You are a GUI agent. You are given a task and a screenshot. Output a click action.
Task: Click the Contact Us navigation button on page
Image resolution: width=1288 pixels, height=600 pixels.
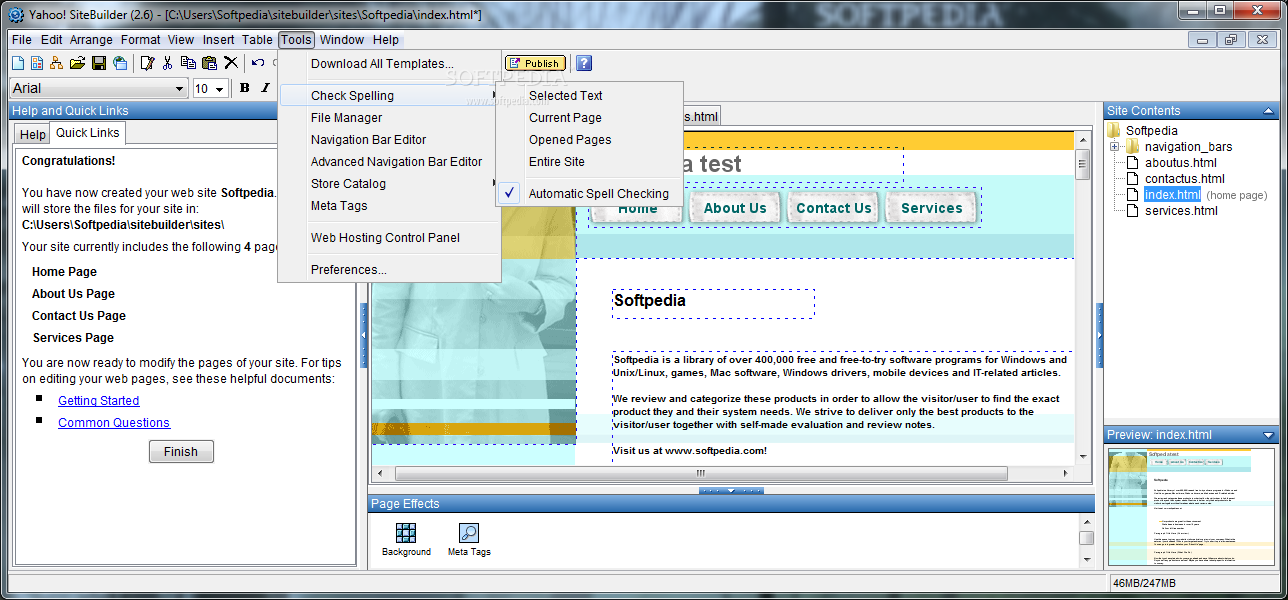(833, 208)
